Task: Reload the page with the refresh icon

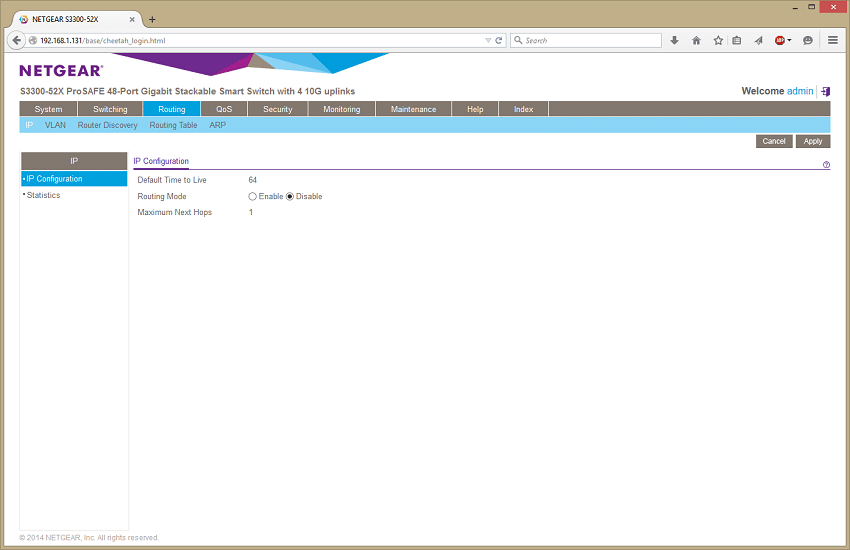Action: (x=499, y=41)
